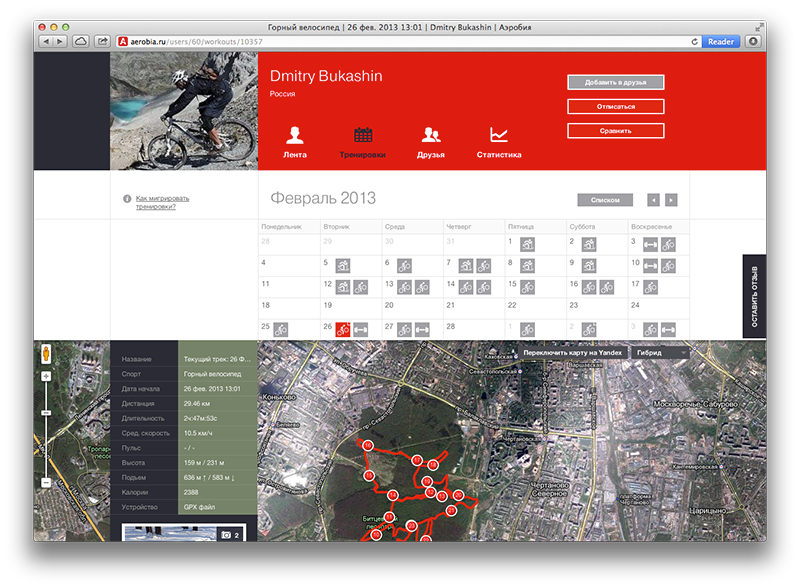Switch calendar to Списком list view
800x588 pixels.
click(605, 200)
